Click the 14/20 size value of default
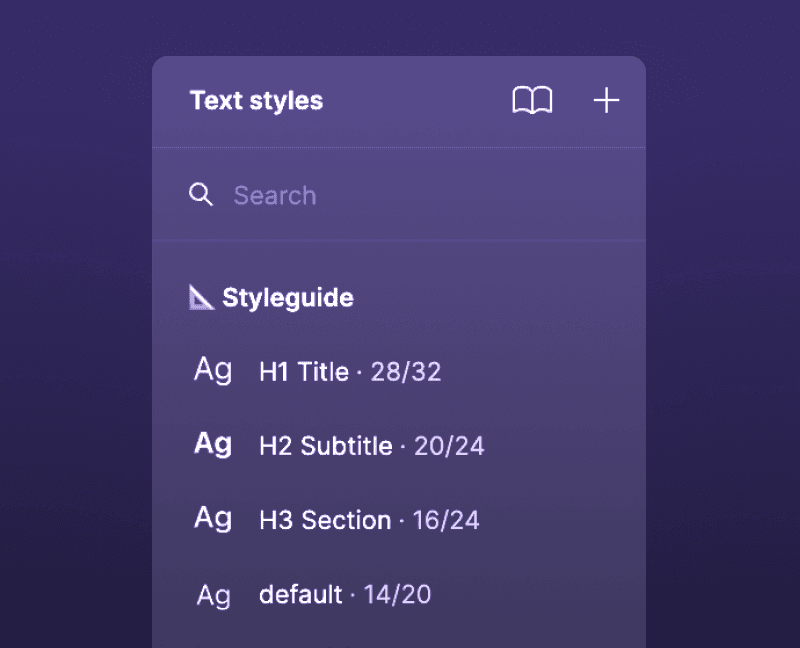The height and width of the screenshot is (648, 800). pos(397,595)
